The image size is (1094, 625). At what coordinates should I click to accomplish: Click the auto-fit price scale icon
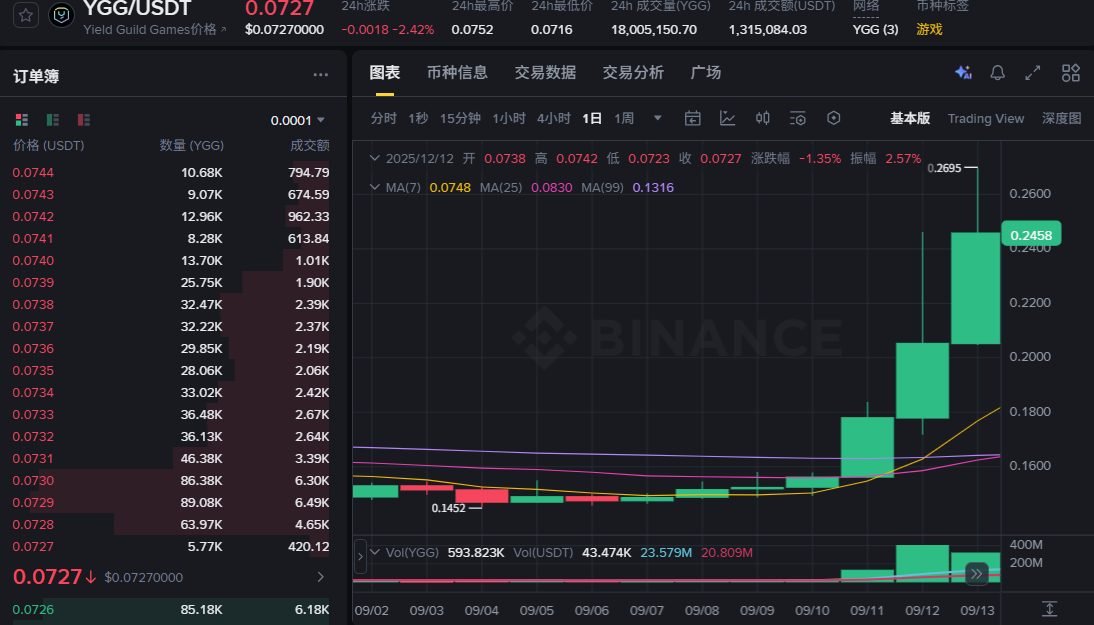coord(1049,608)
